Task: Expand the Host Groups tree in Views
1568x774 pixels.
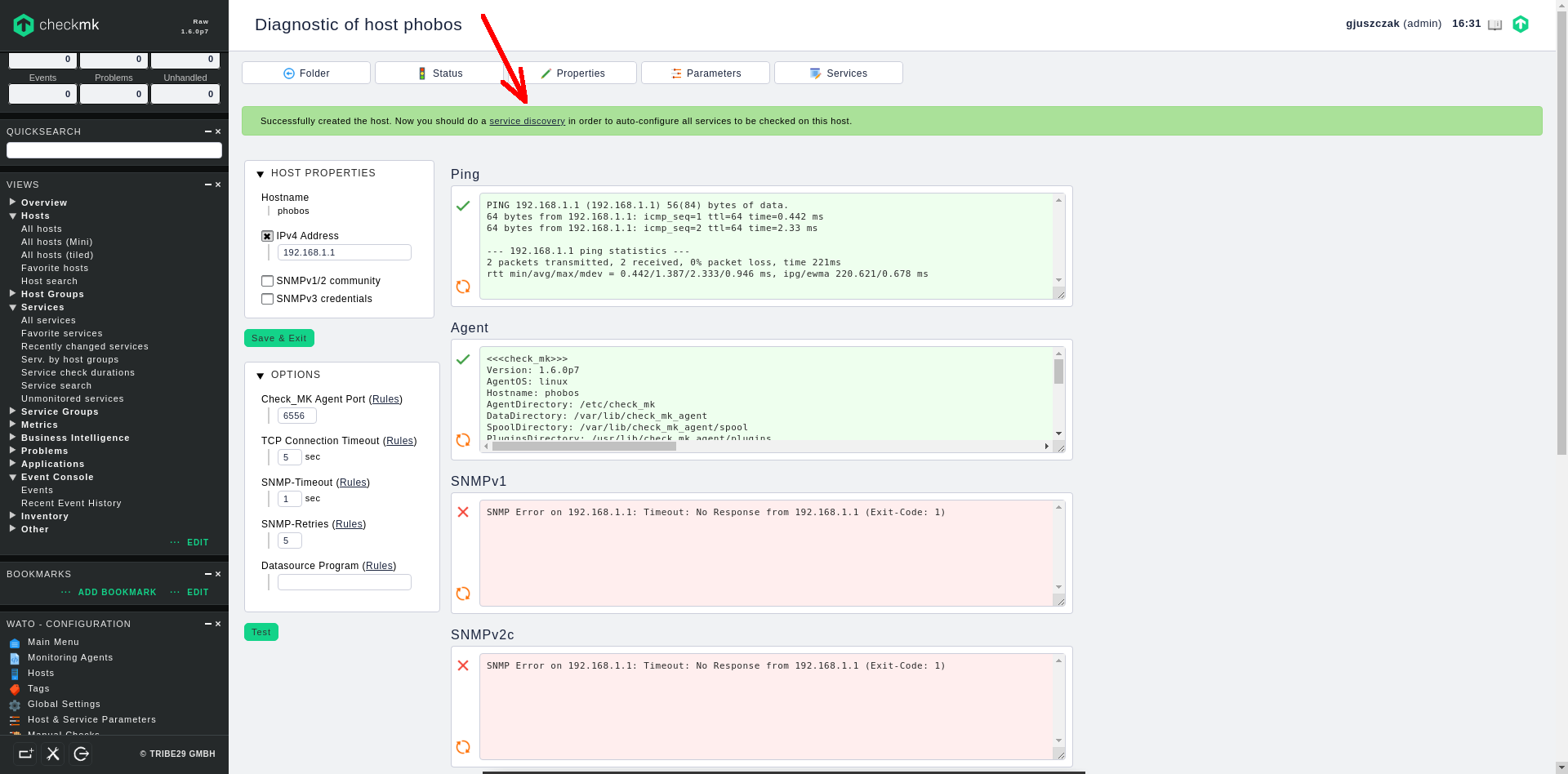Action: pos(13,294)
